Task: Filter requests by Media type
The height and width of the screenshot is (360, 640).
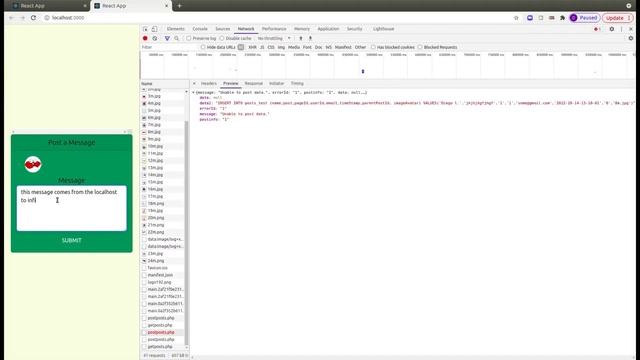Action: [x=294, y=47]
